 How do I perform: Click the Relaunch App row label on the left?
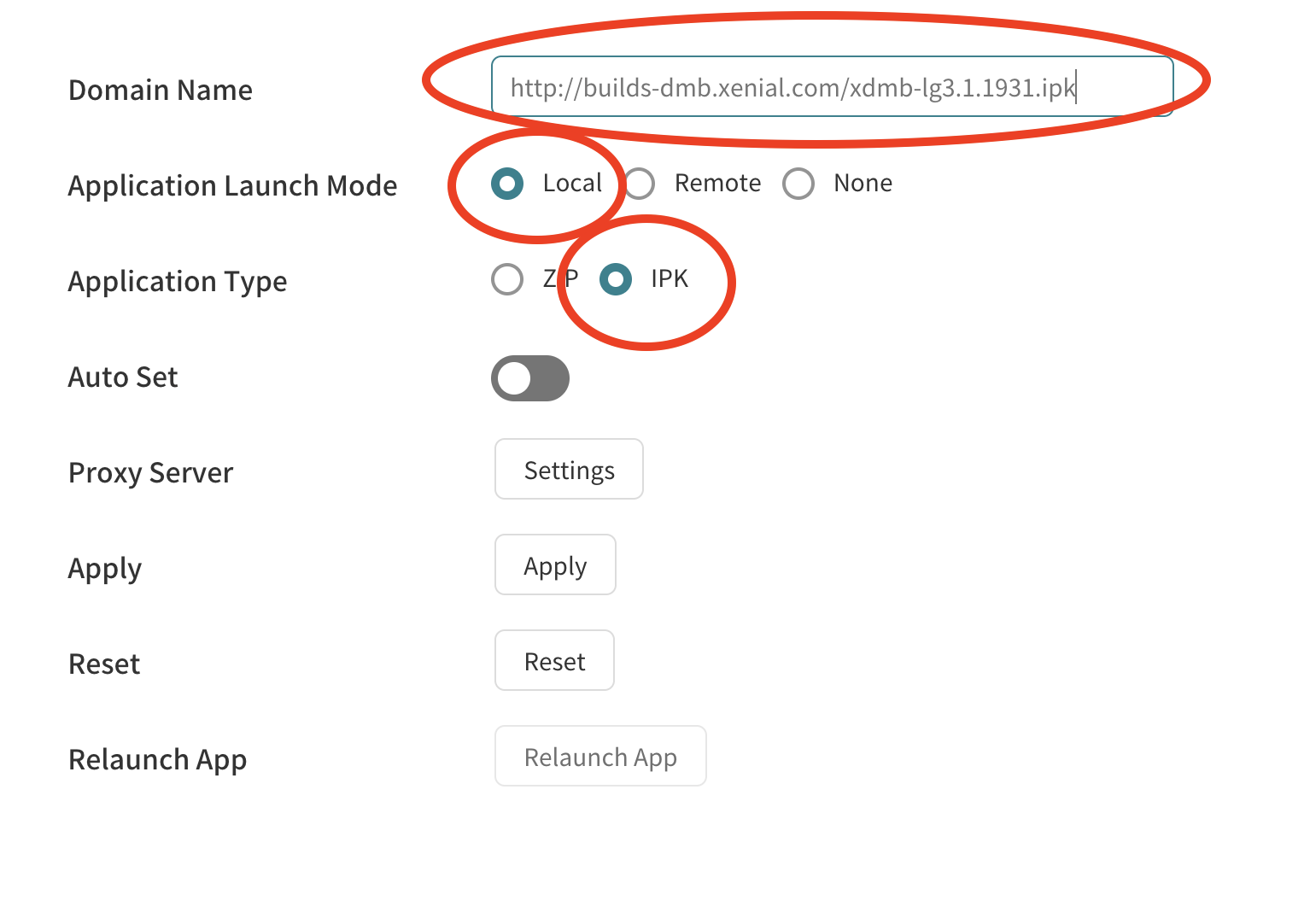coord(157,760)
